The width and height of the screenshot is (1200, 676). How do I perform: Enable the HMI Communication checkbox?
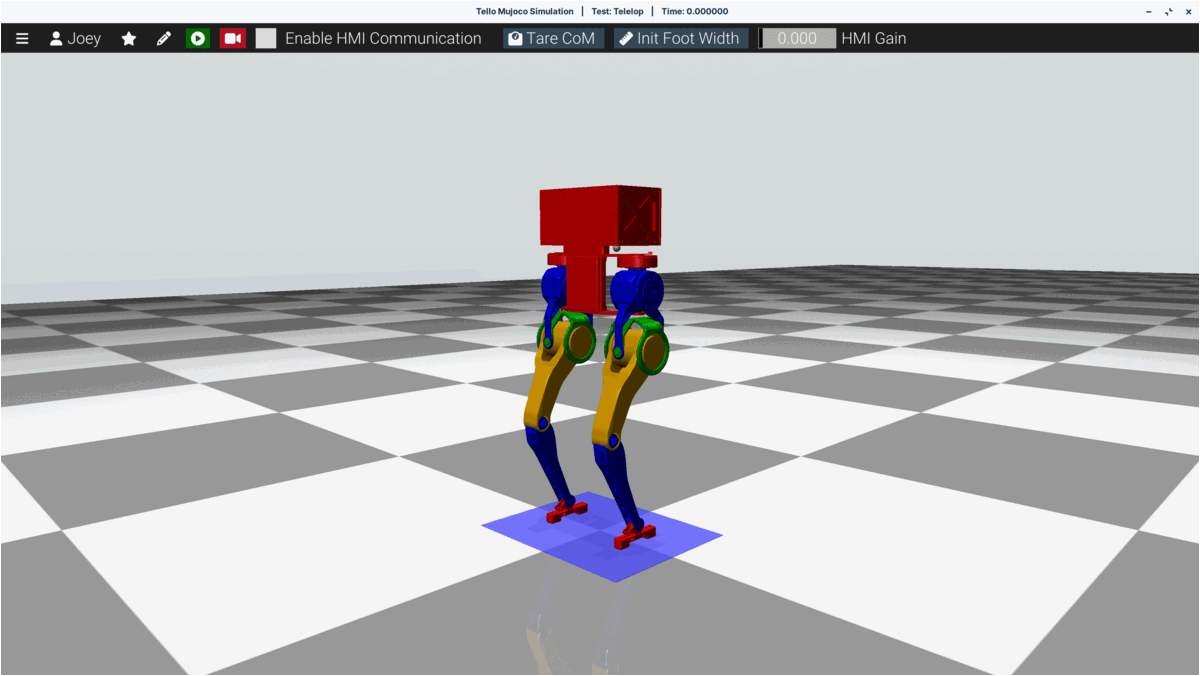[266, 39]
